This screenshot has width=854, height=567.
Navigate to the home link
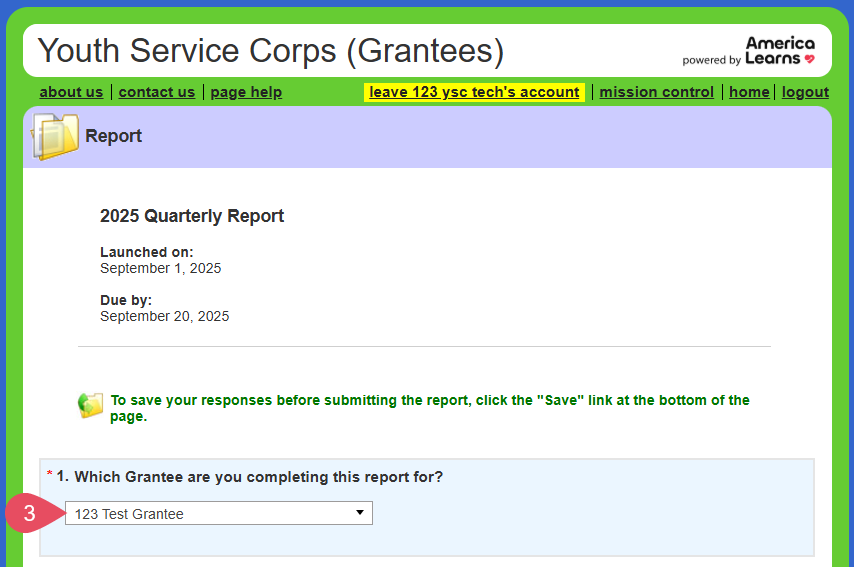tap(749, 92)
